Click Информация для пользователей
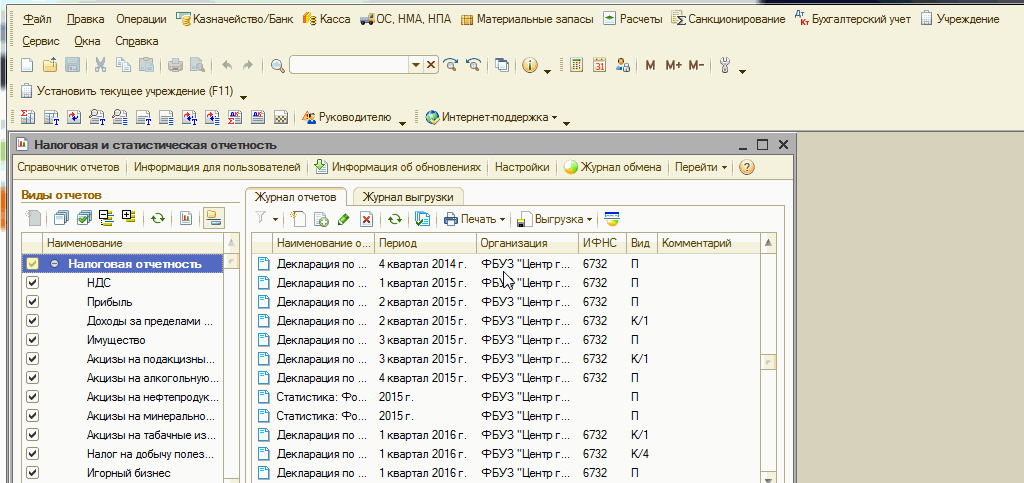This screenshot has width=1024, height=483. click(x=217, y=167)
